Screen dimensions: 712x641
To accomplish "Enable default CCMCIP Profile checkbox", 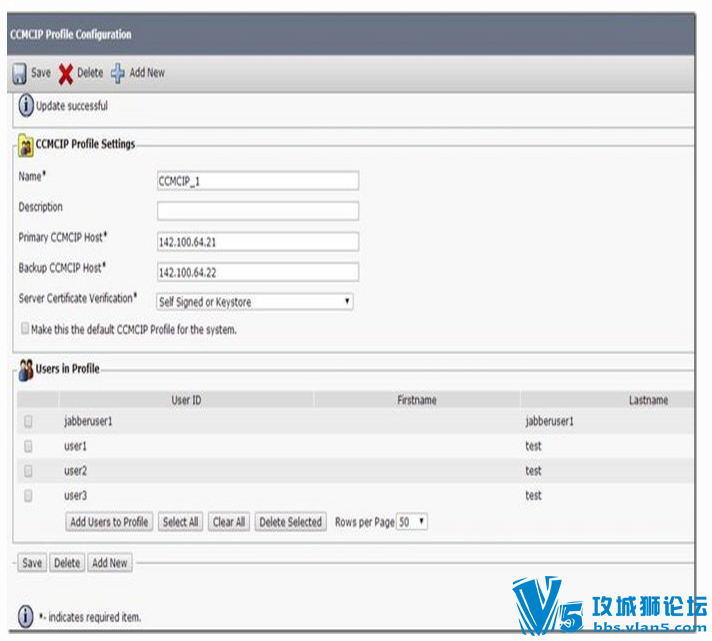I will (25, 328).
